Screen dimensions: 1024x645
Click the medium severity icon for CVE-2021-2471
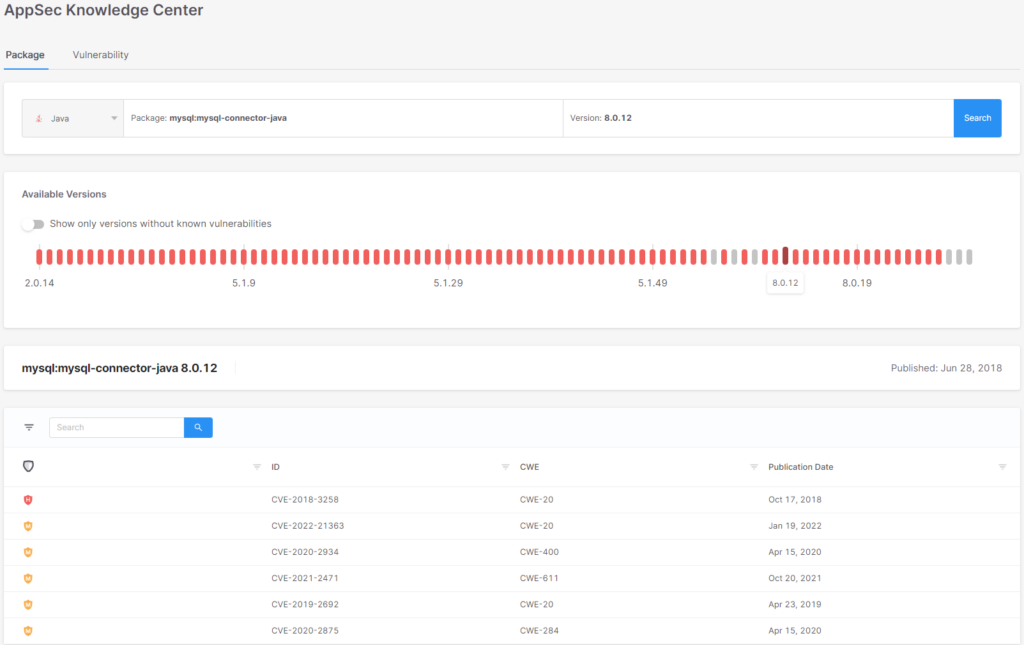coord(28,578)
